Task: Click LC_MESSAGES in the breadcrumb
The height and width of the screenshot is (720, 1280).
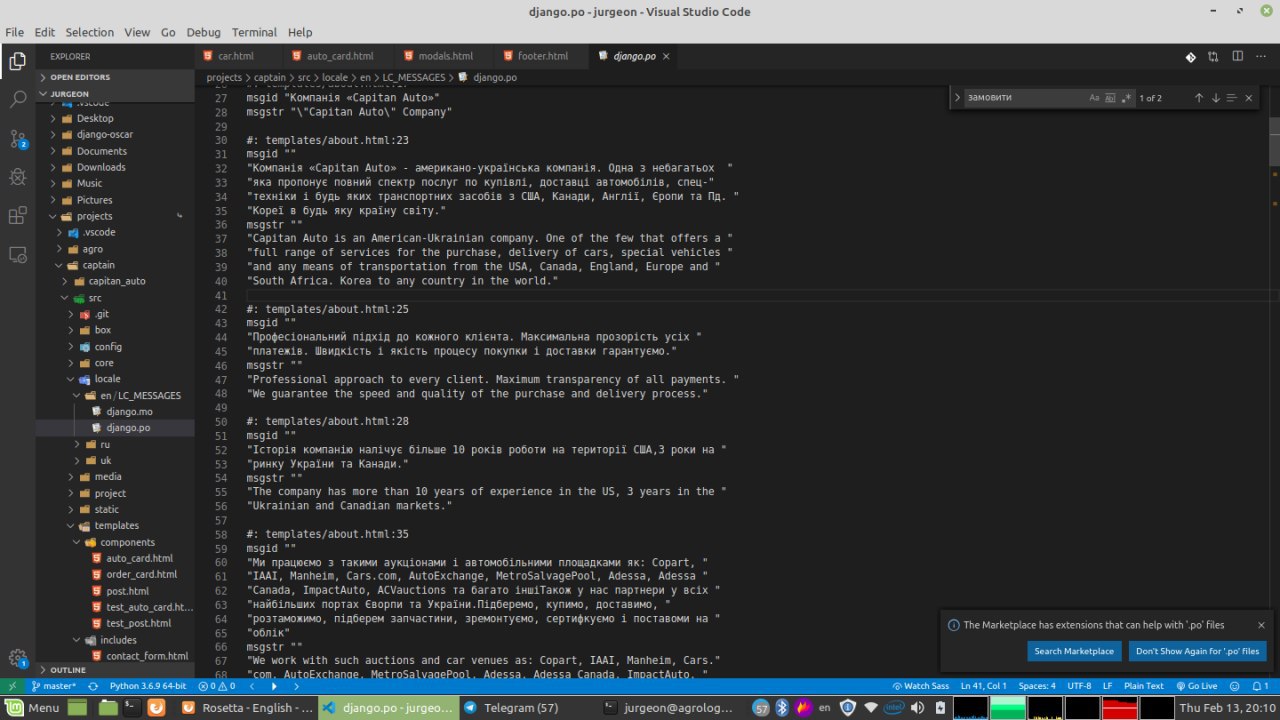Action: tap(415, 77)
